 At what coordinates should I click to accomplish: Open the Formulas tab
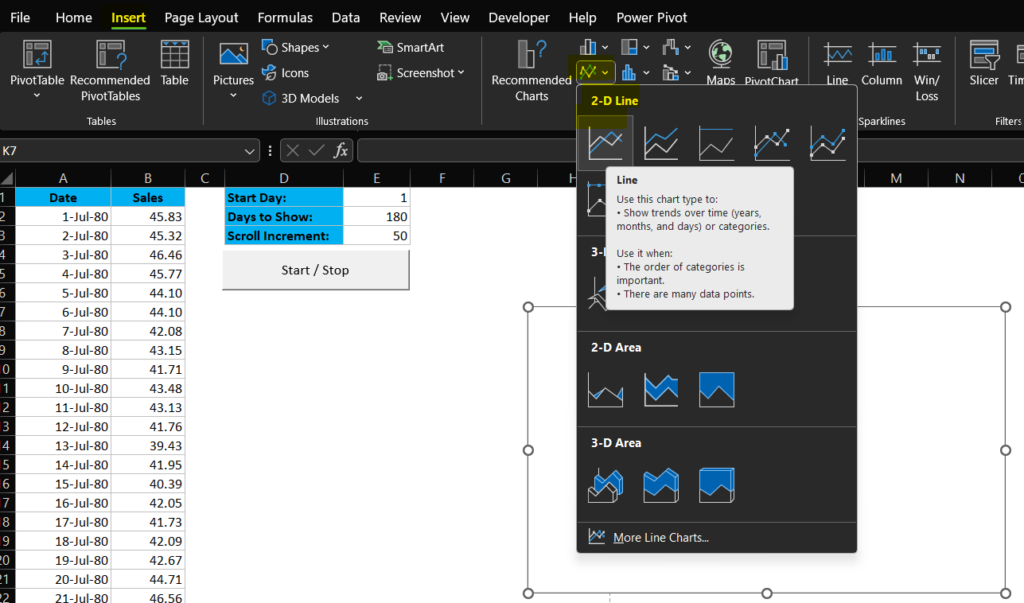tap(285, 18)
